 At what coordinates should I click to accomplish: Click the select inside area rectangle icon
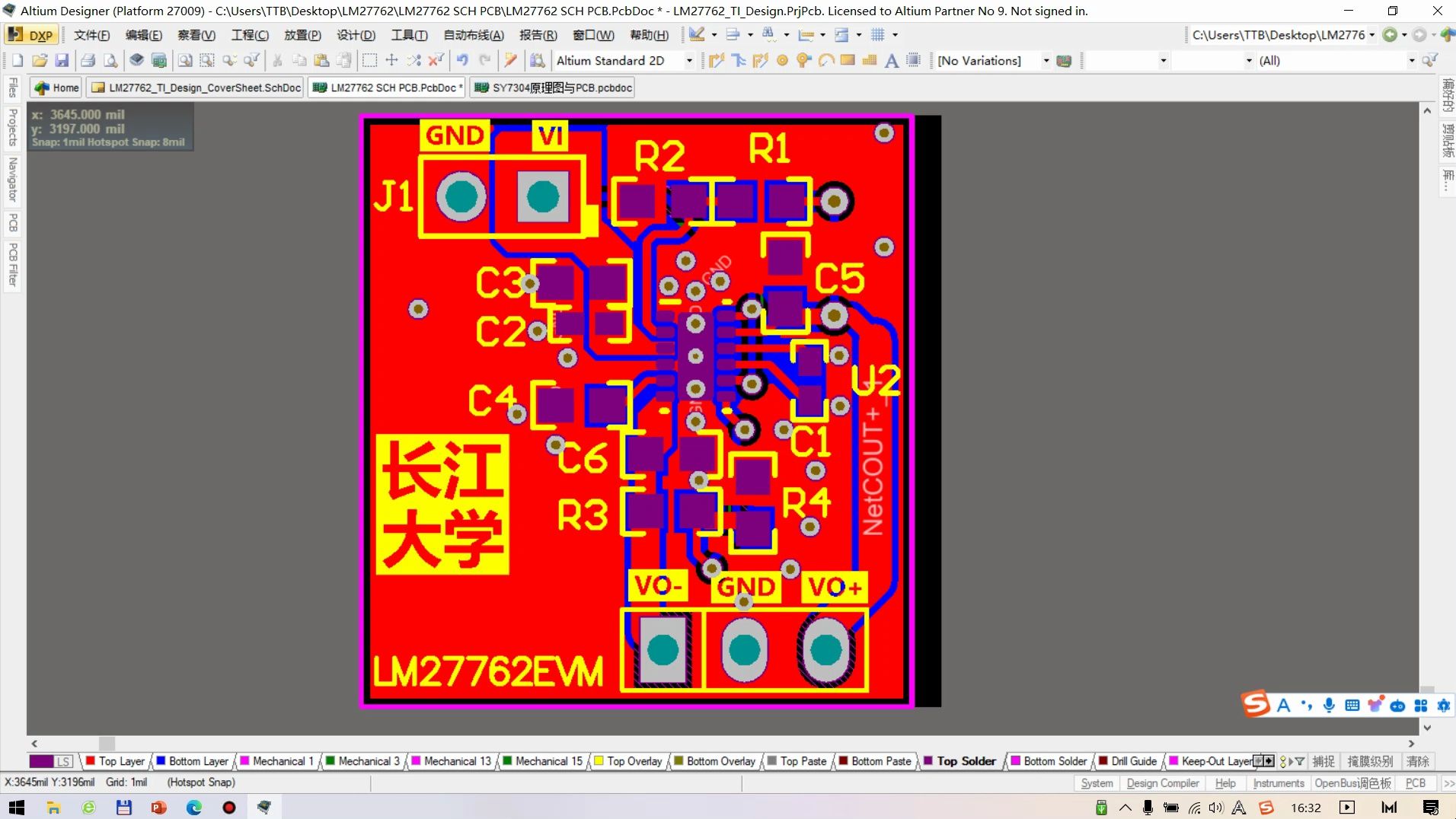tap(370, 61)
